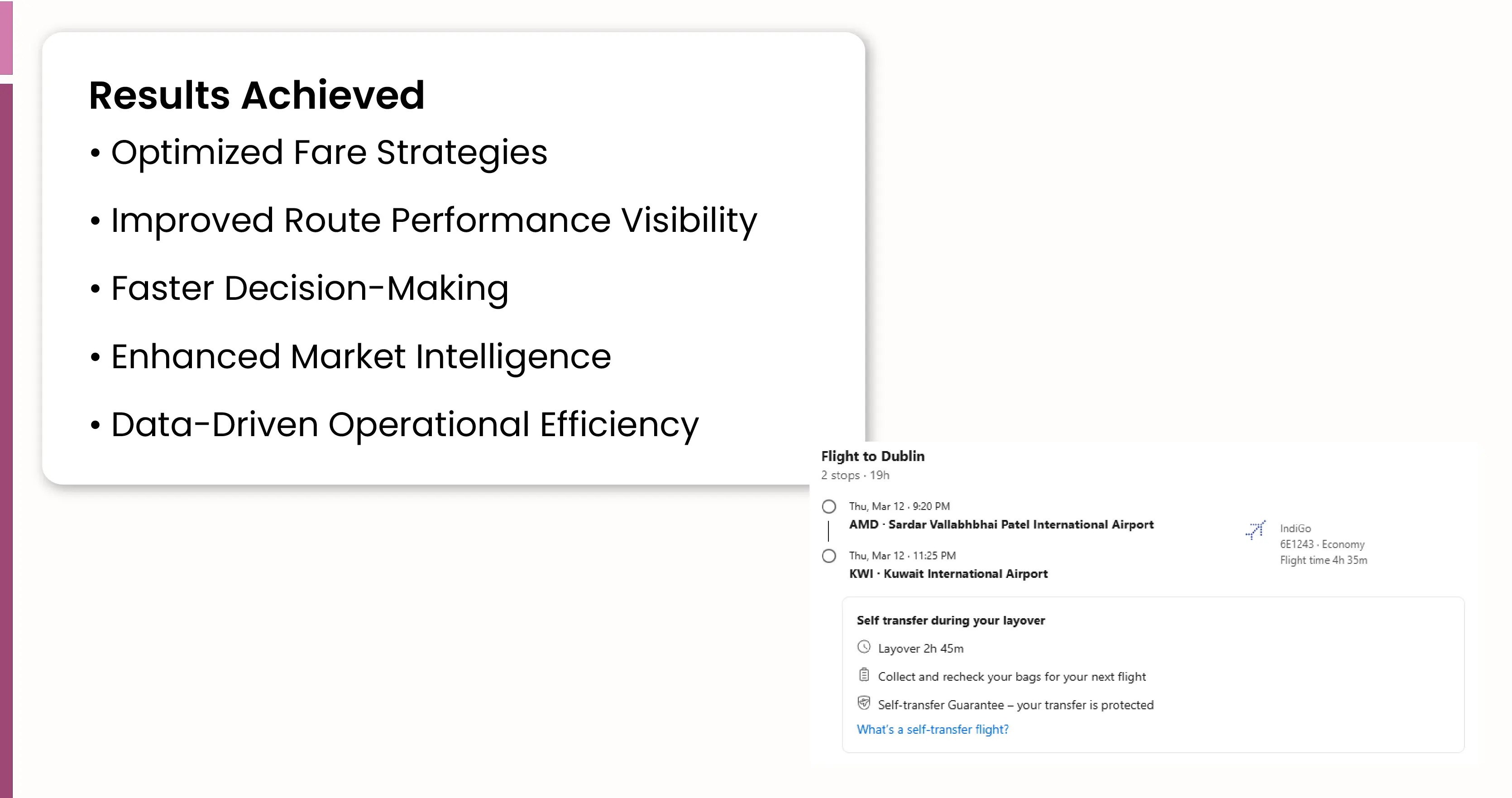Click the Self-transfer Guarantee shield icon
The width and height of the screenshot is (1512, 798).
pos(863,703)
